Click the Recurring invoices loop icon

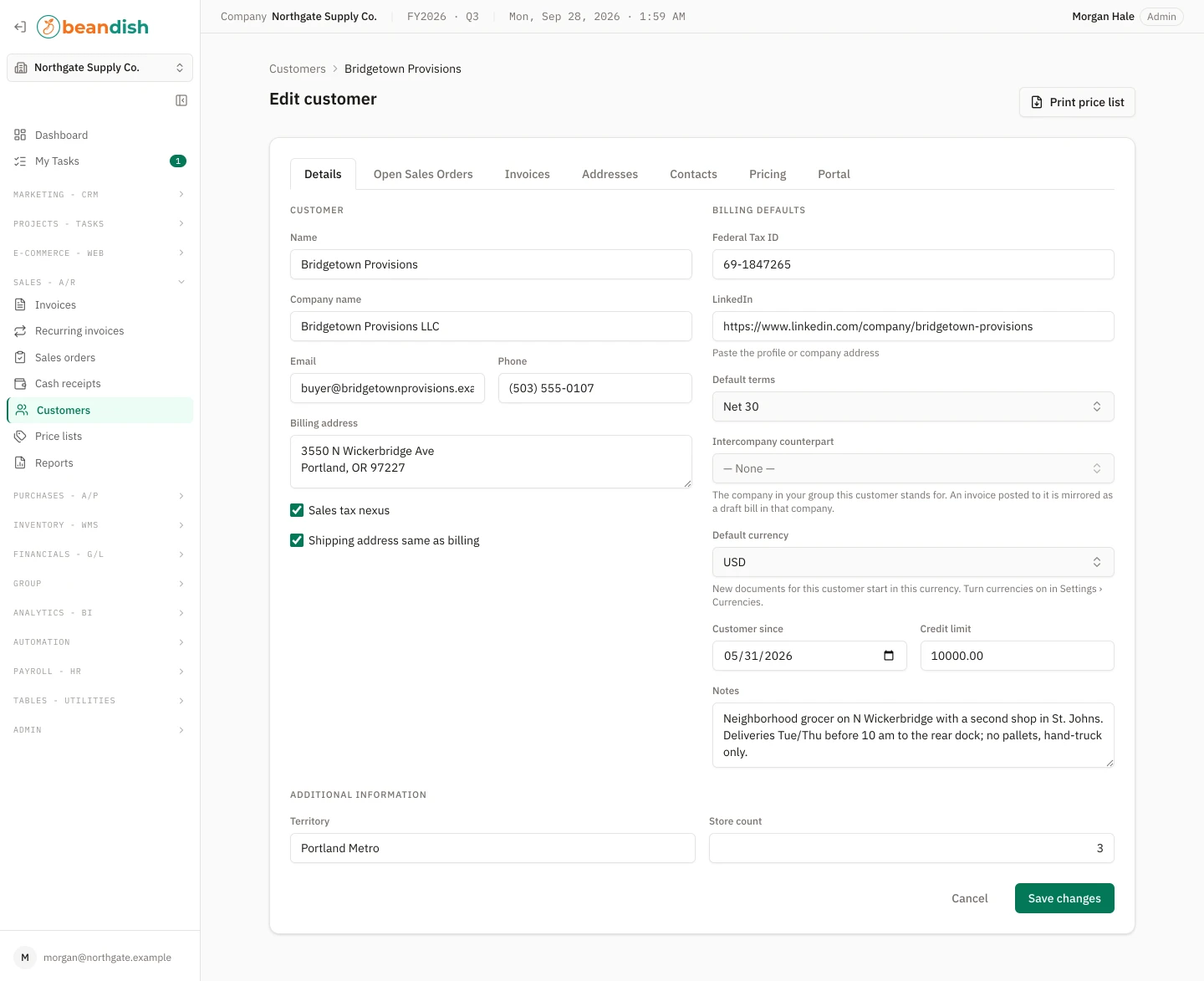point(20,331)
